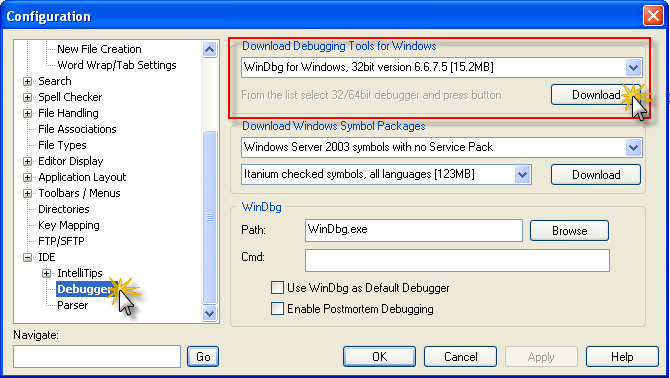Select Application Layout in tree

82,177
